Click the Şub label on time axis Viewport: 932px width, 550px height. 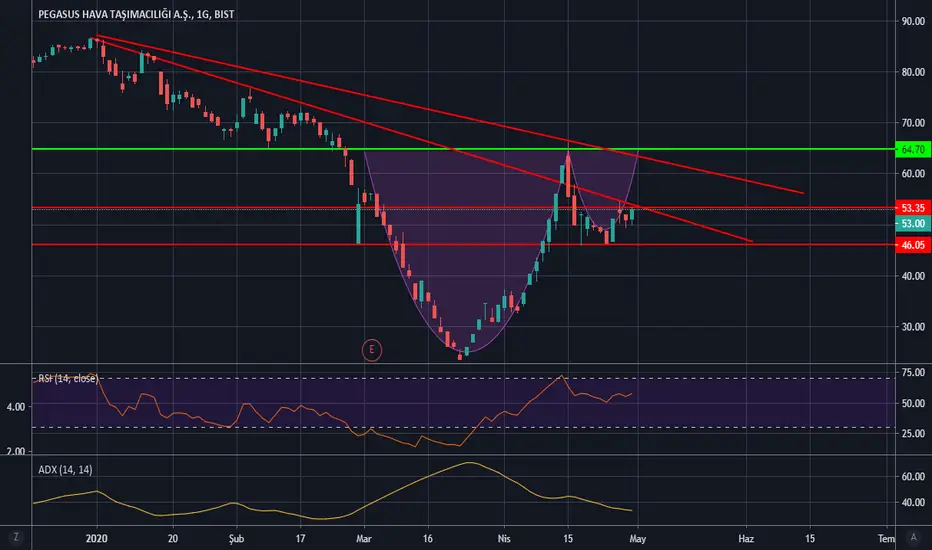[x=237, y=538]
